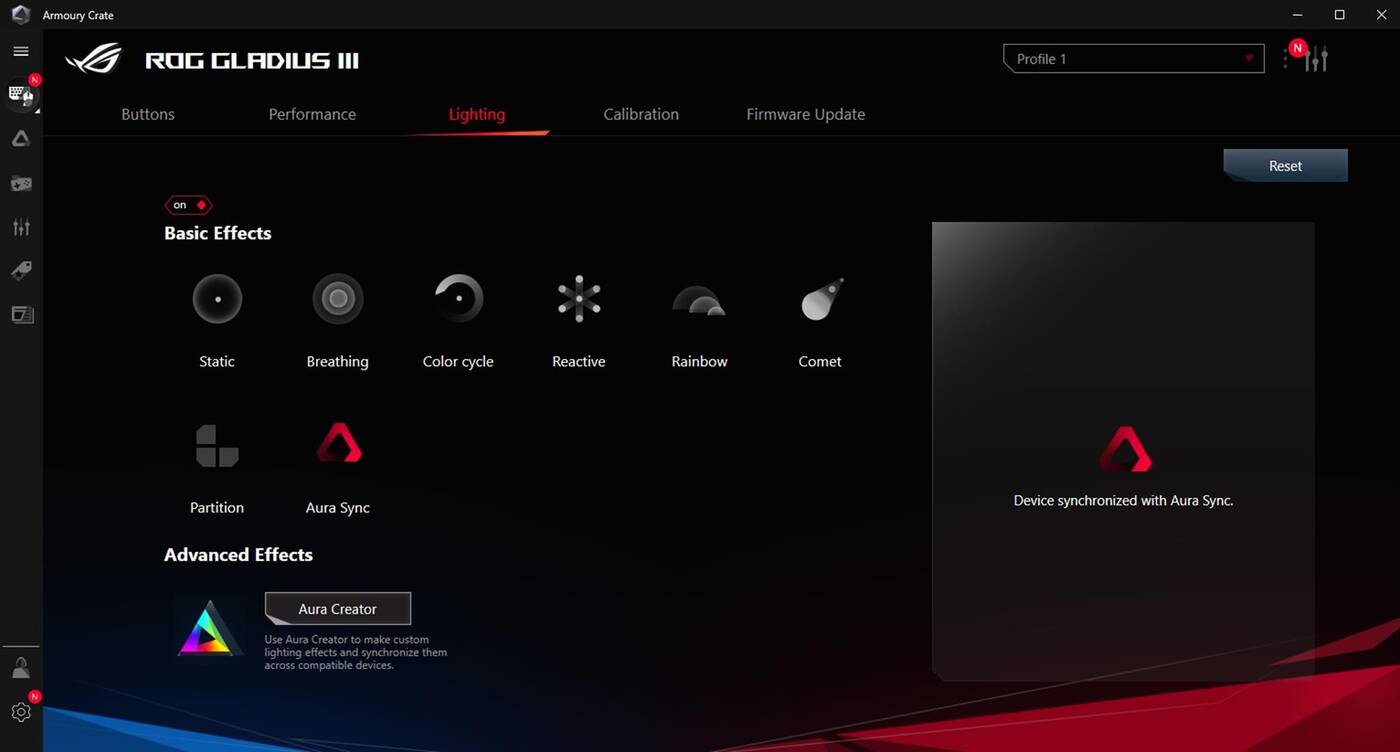Pick the Color cycle effect
The height and width of the screenshot is (752, 1400).
(458, 299)
